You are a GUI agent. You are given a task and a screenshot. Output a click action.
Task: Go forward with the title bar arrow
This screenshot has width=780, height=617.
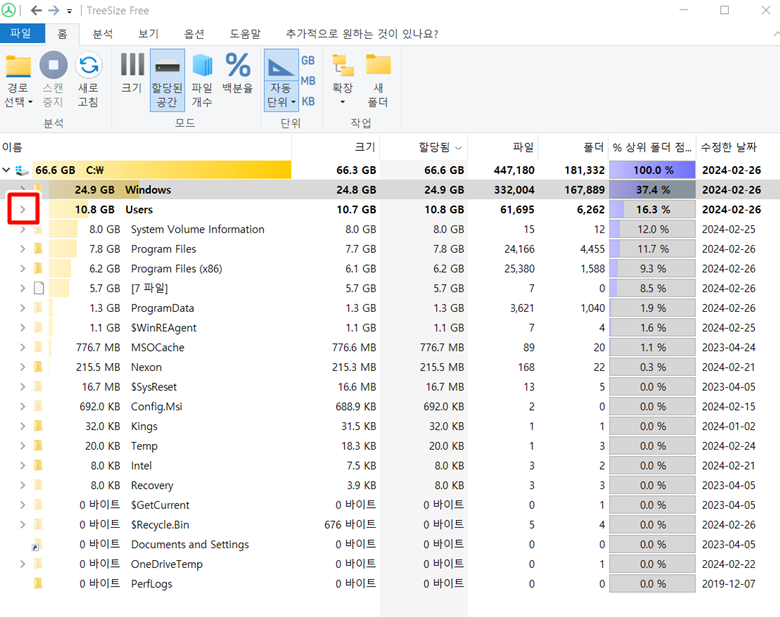54,10
